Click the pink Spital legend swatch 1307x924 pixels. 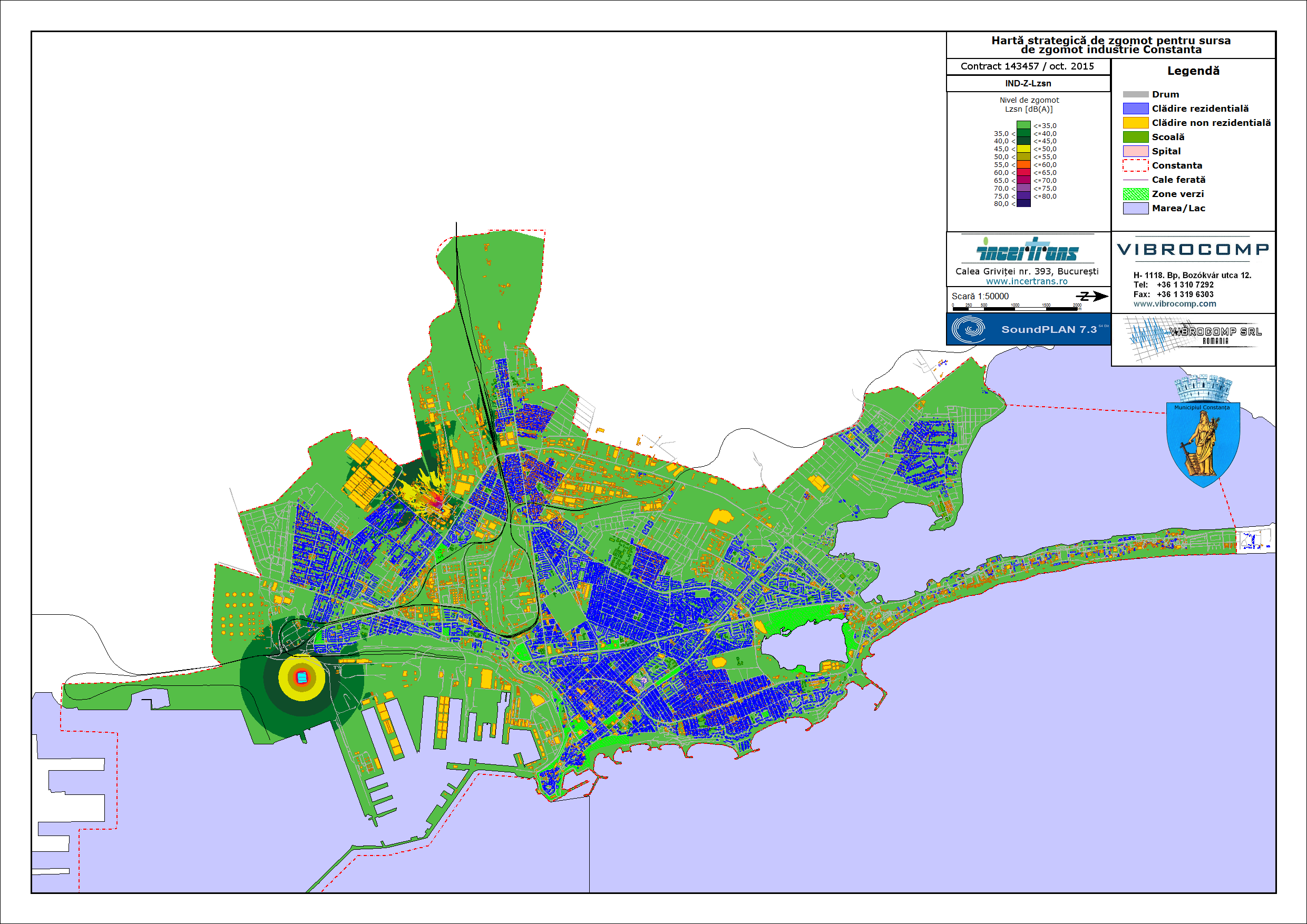point(1135,151)
